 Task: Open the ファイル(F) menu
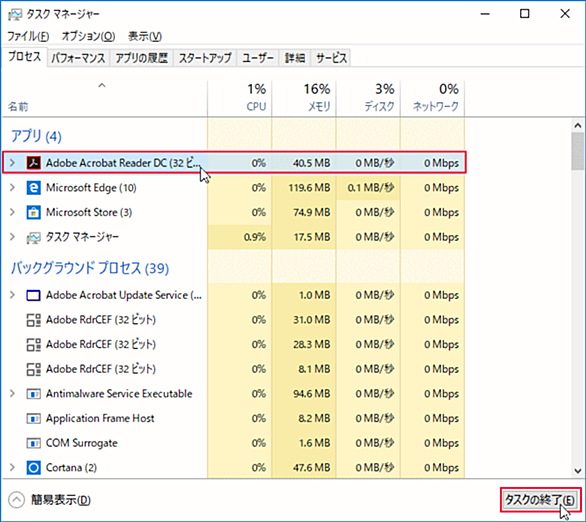pyautogui.click(x=28, y=36)
